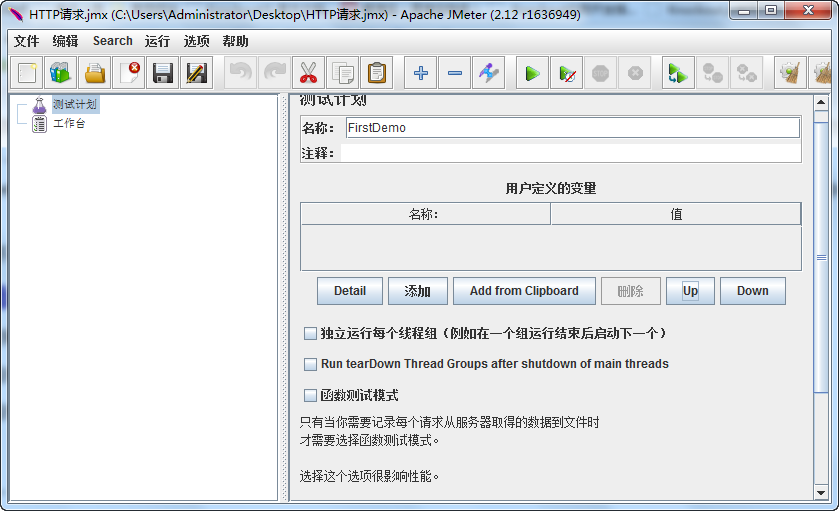Click the Redo arrow icon
839x511 pixels.
click(x=274, y=73)
